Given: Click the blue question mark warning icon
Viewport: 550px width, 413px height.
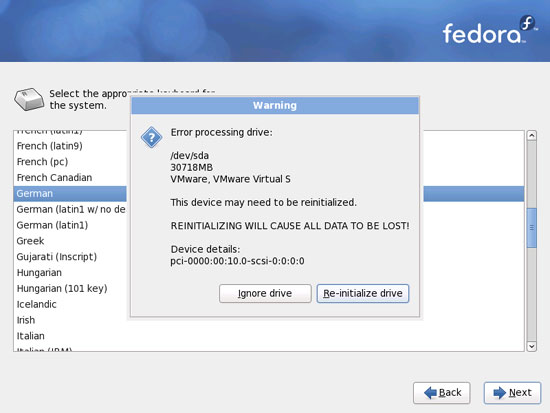Looking at the screenshot, I should 152,137.
